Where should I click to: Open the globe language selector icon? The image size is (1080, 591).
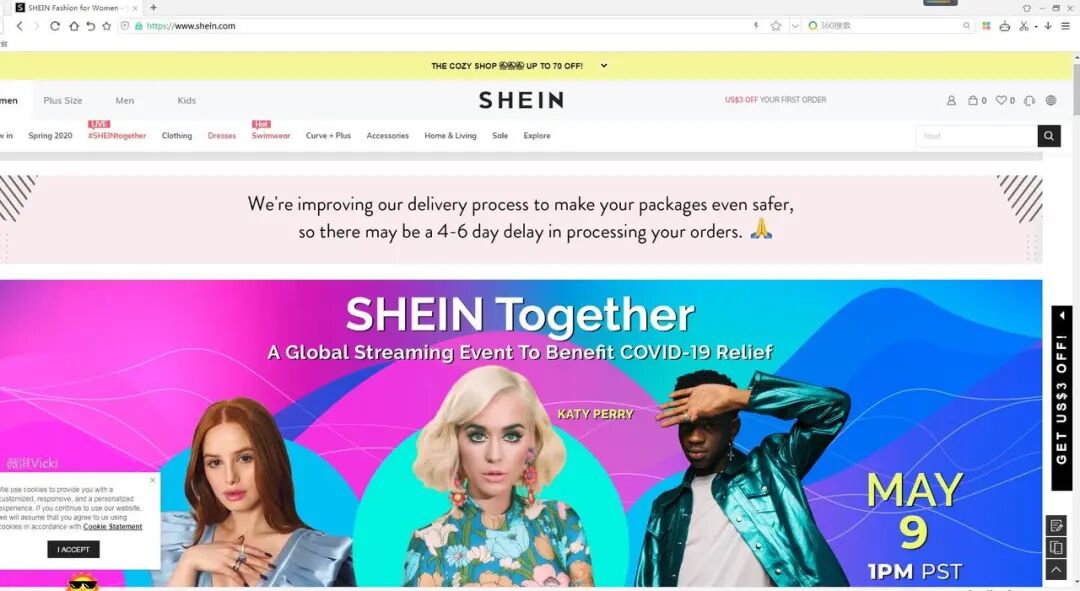1051,101
